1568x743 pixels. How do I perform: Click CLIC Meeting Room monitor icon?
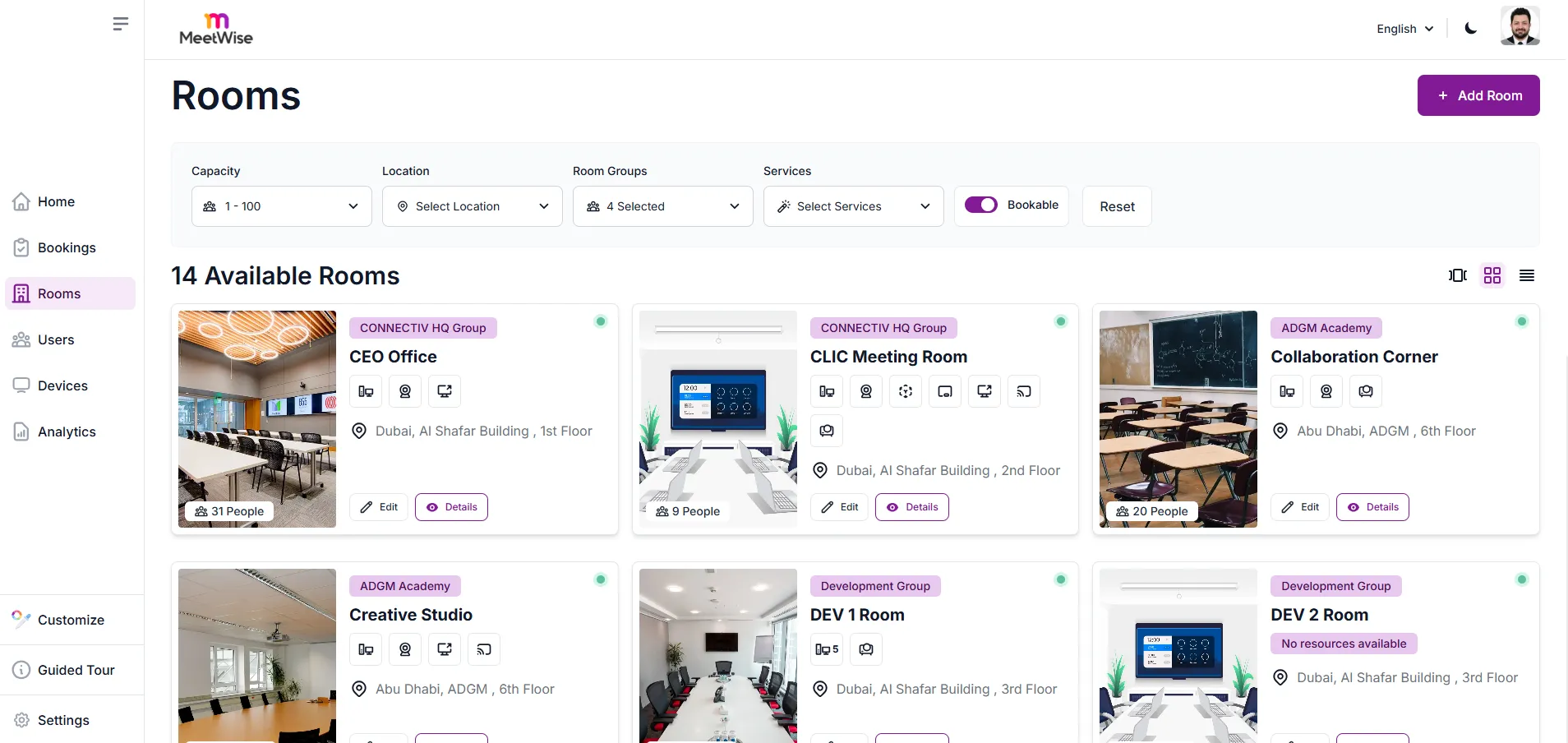[x=985, y=391]
